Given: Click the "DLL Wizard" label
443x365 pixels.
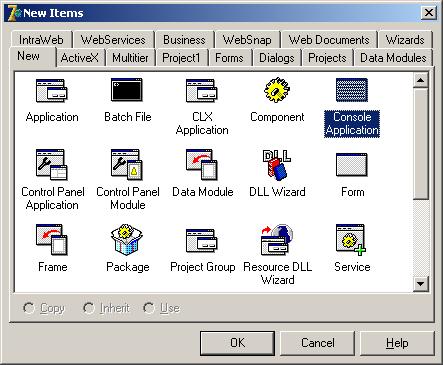Looking at the screenshot, I should [277, 192].
